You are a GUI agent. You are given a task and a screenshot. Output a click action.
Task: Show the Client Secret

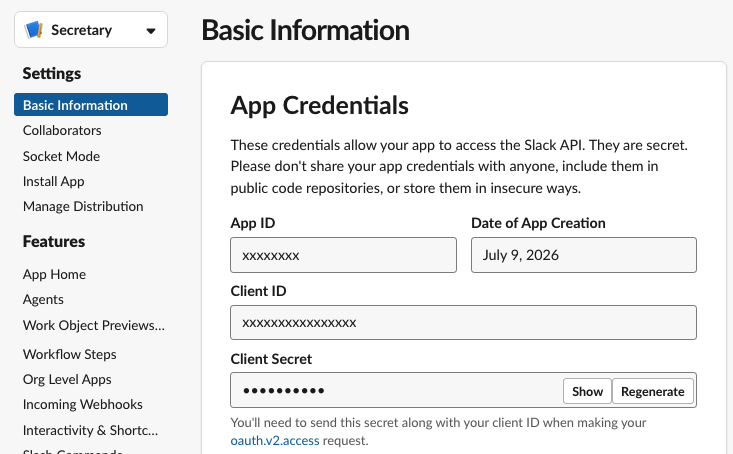coord(587,391)
